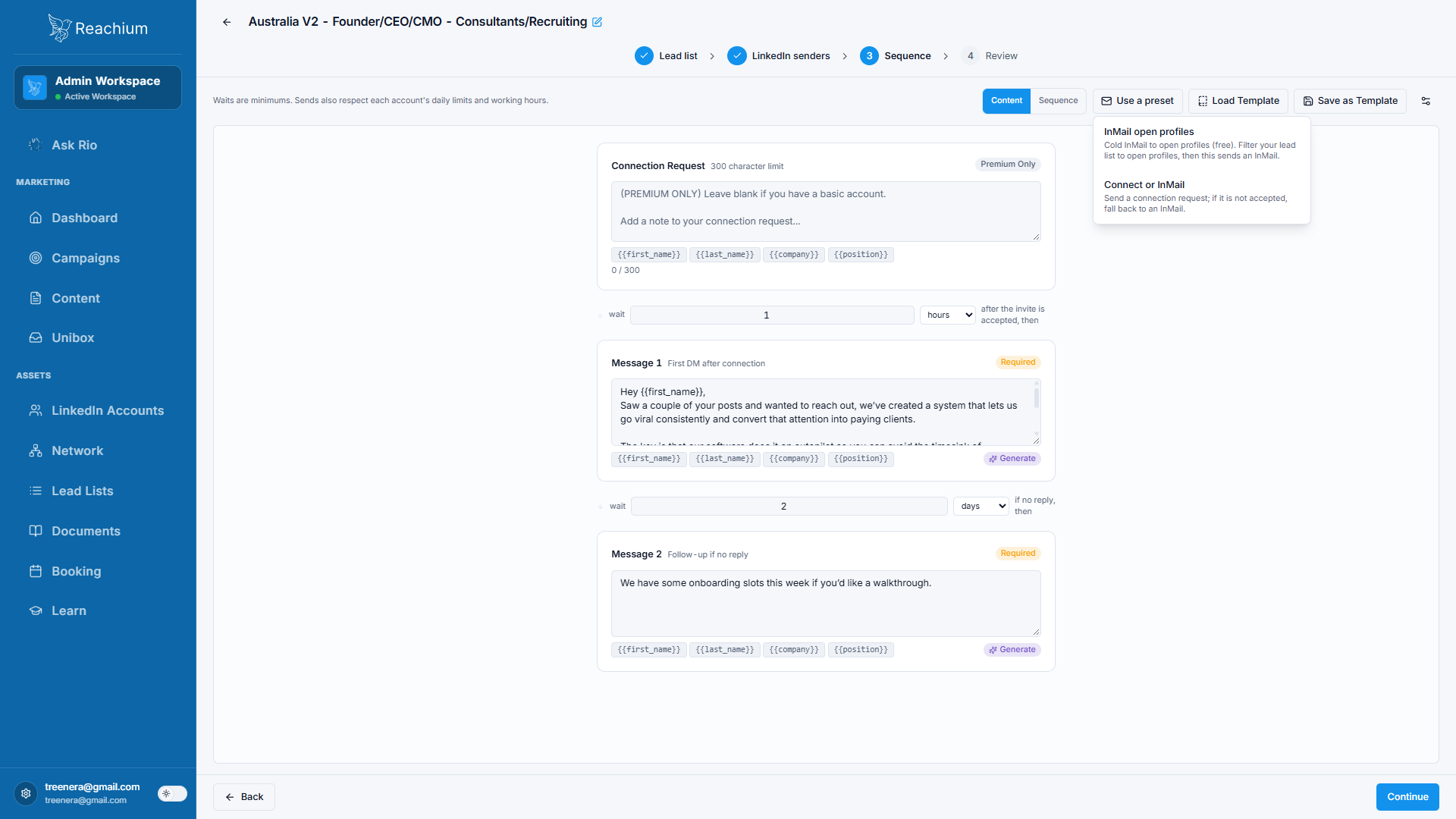Switch to the Content view tab
Viewport: 1456px width, 819px height.
1006,101
